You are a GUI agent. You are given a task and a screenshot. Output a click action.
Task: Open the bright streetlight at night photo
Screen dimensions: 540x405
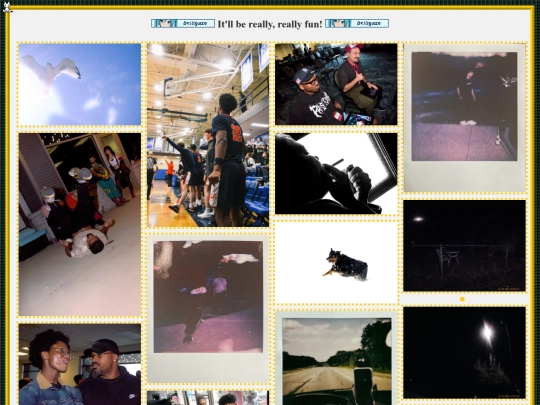click(x=465, y=353)
